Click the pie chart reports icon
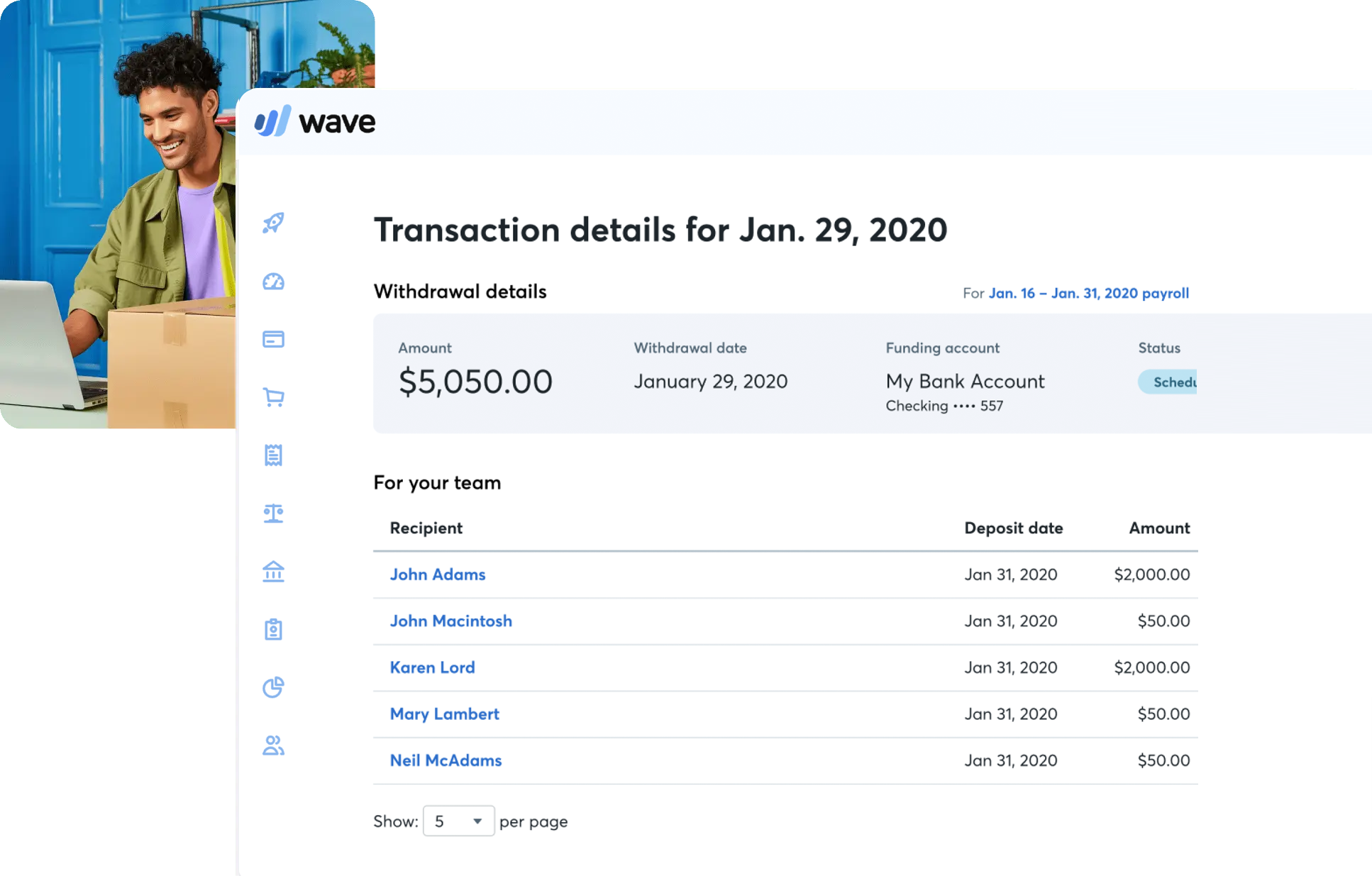The height and width of the screenshot is (876, 1372). coord(274,687)
